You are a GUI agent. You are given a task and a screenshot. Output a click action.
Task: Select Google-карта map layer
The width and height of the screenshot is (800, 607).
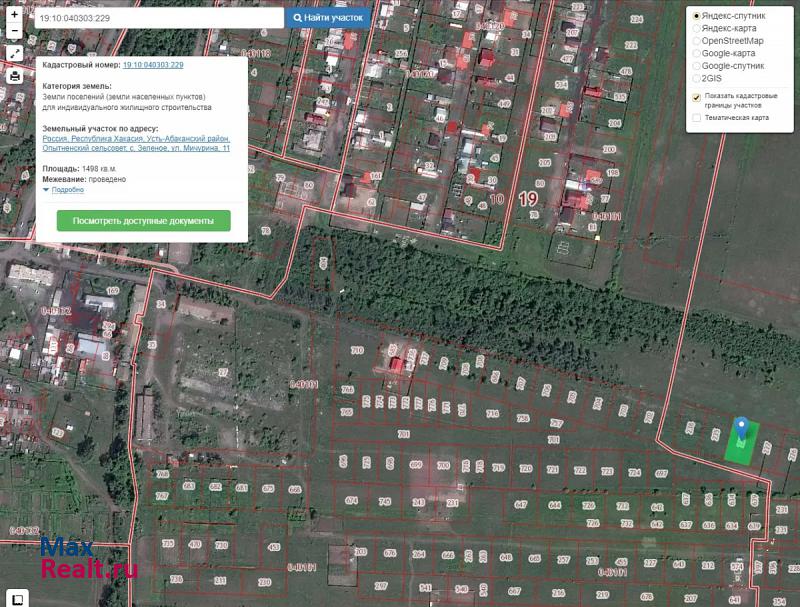[697, 53]
